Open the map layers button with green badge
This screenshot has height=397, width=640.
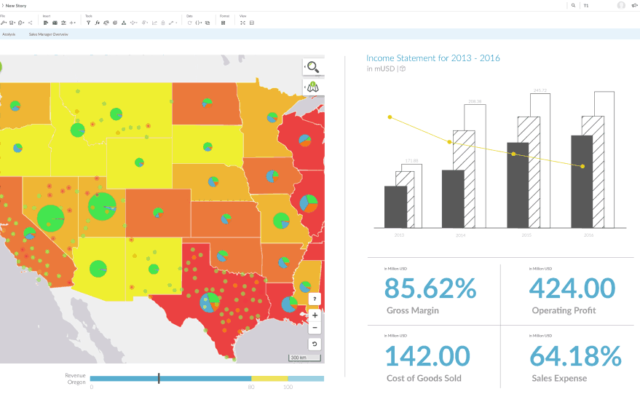(x=313, y=86)
